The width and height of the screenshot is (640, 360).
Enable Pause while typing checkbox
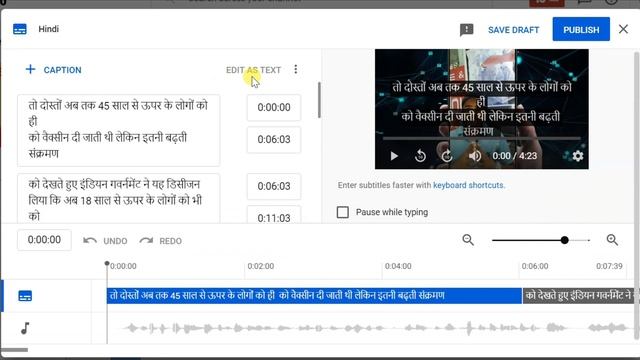pos(342,212)
